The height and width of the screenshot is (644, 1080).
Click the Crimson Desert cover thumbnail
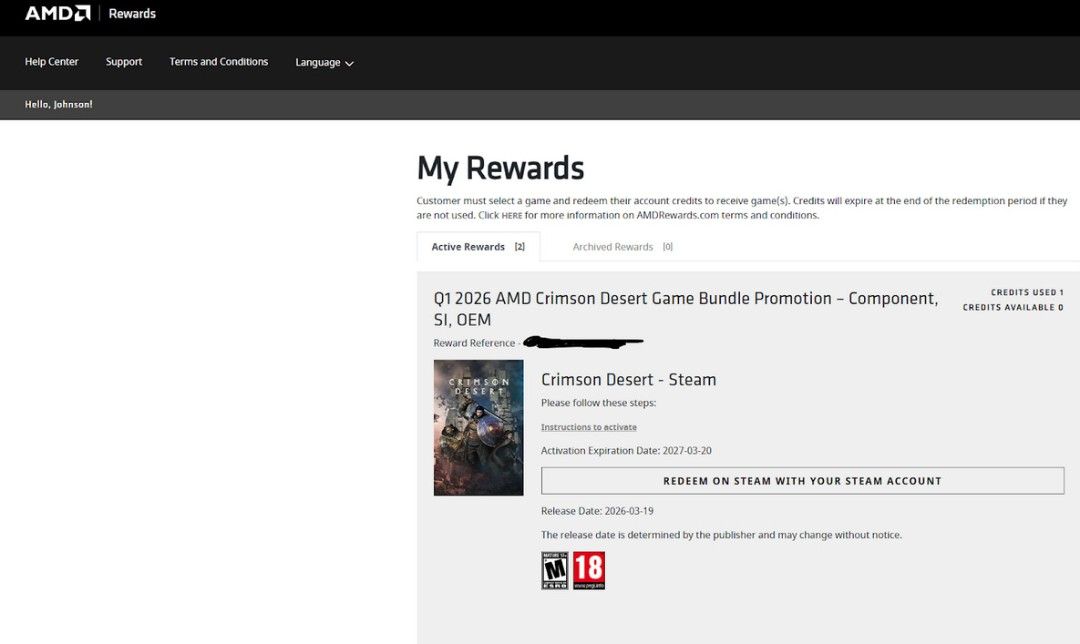(479, 428)
